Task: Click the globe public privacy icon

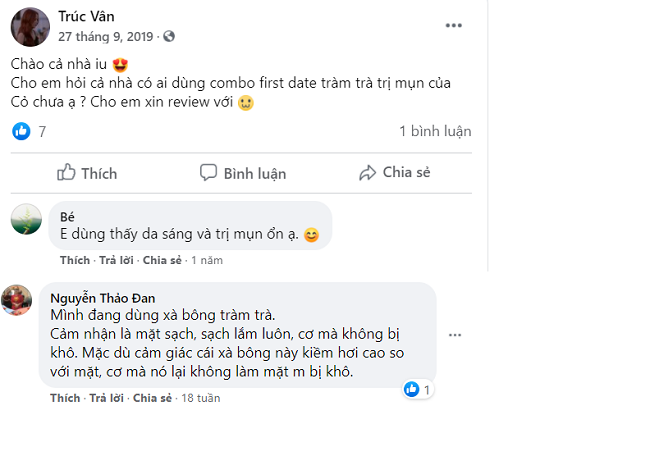Action: (x=169, y=36)
